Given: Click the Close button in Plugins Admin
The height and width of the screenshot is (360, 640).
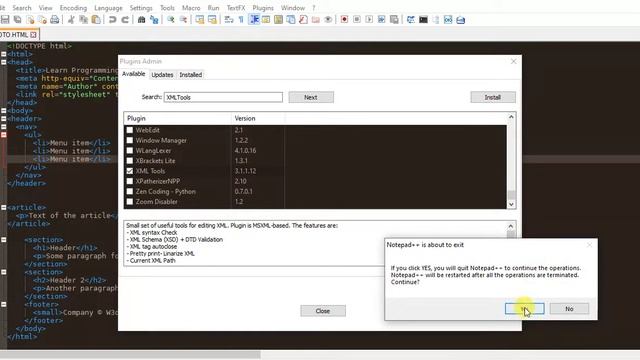Looking at the screenshot, I should [x=323, y=311].
